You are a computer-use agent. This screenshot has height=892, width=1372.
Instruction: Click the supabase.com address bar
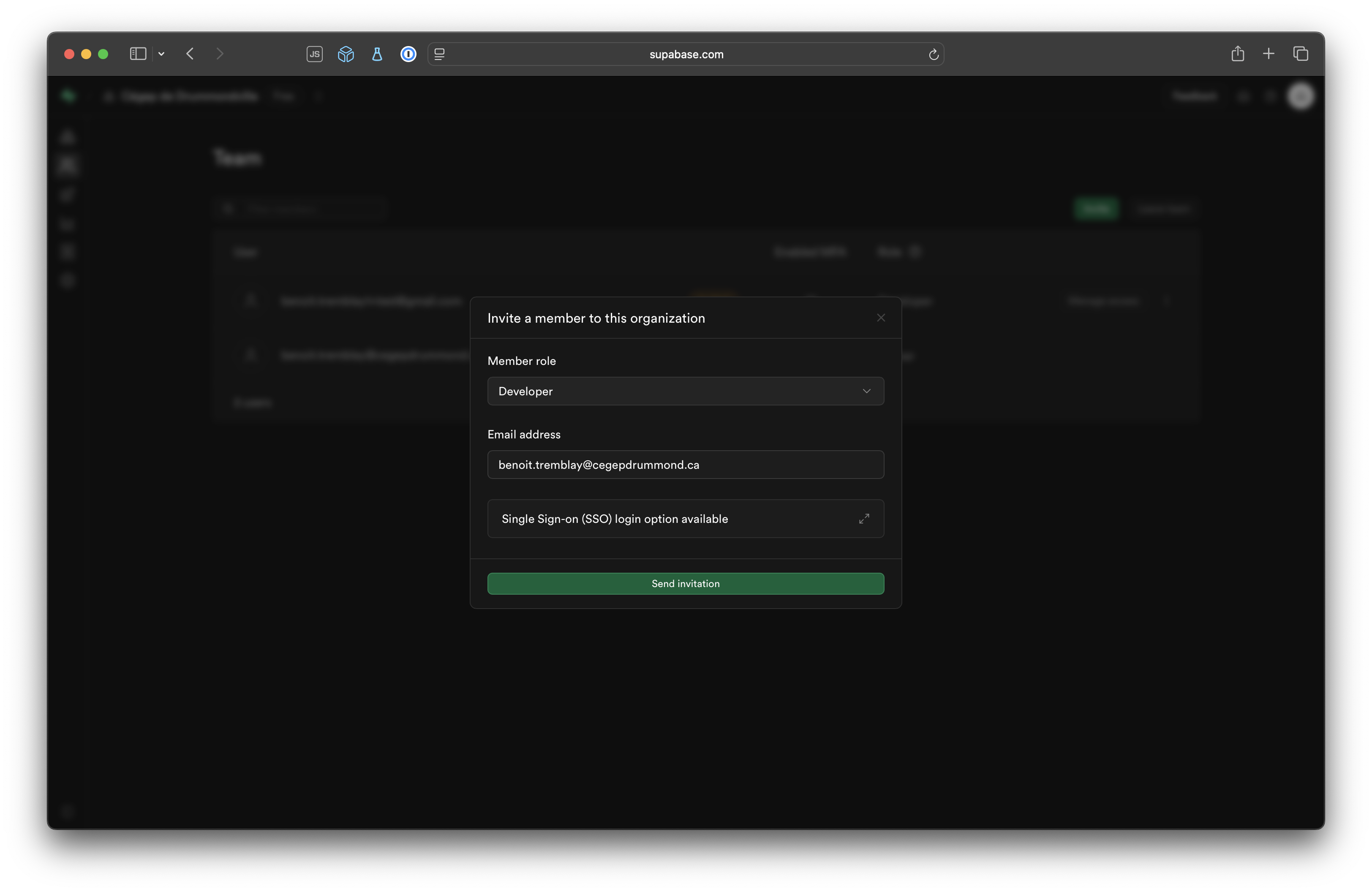tap(686, 54)
